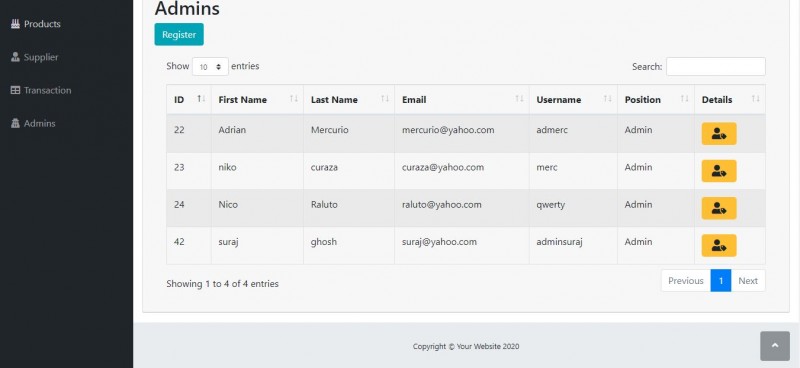This screenshot has width=800, height=368.
Task: Sort by Details column arrows
Action: pyautogui.click(x=756, y=99)
